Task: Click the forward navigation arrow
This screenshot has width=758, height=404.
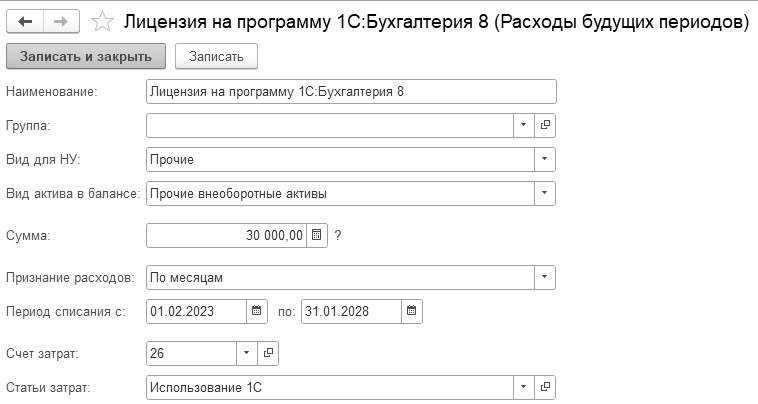Action: pos(59,20)
